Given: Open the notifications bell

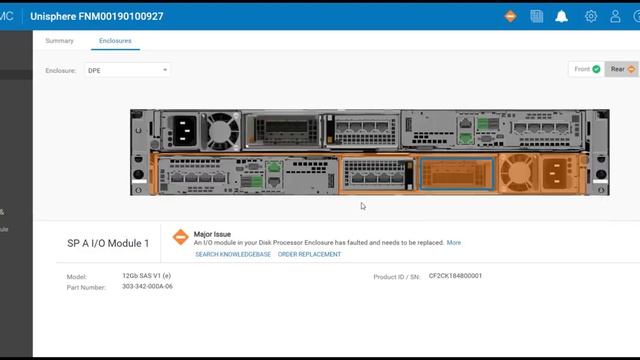Looking at the screenshot, I should pyautogui.click(x=562, y=16).
